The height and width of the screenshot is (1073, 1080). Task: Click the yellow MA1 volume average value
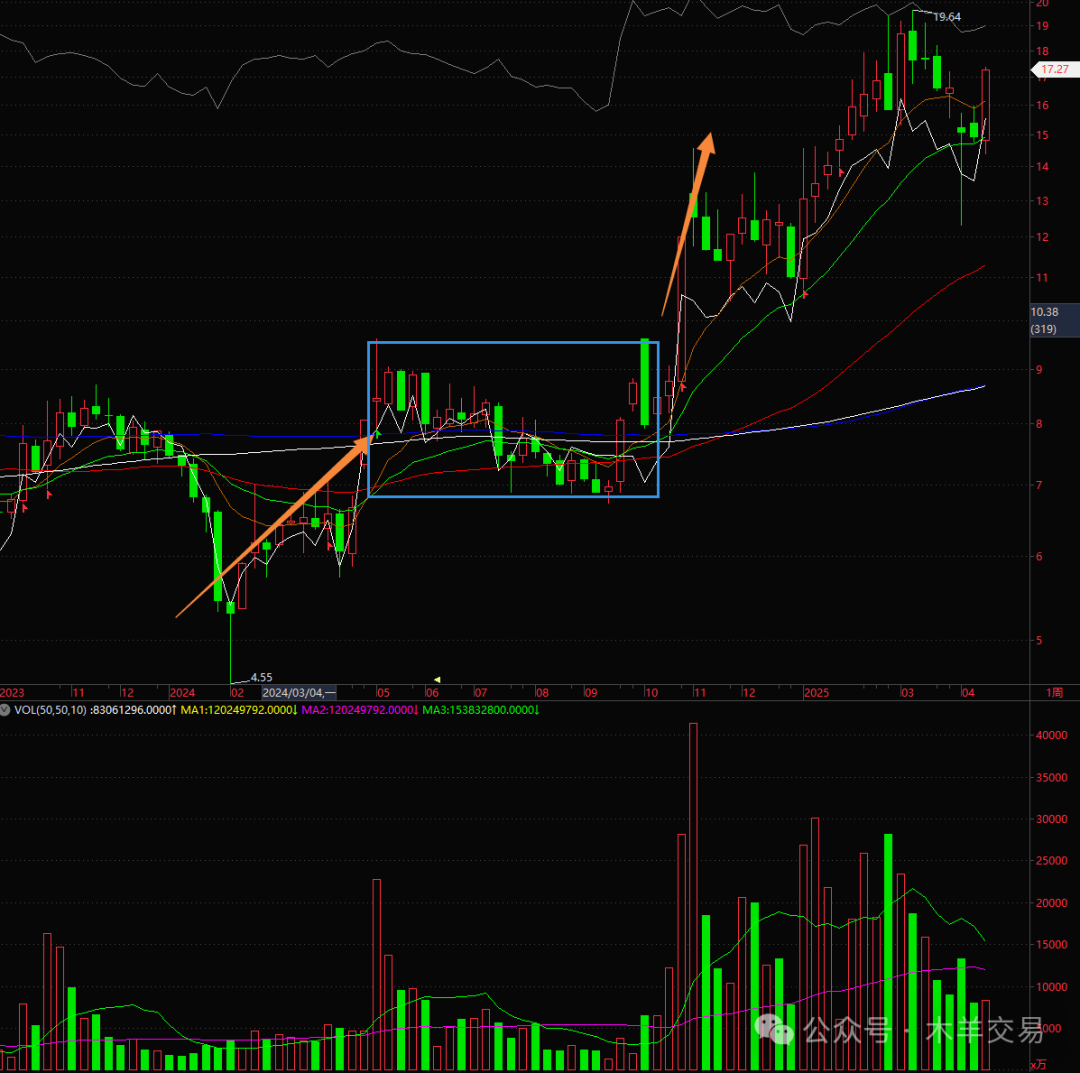239,710
